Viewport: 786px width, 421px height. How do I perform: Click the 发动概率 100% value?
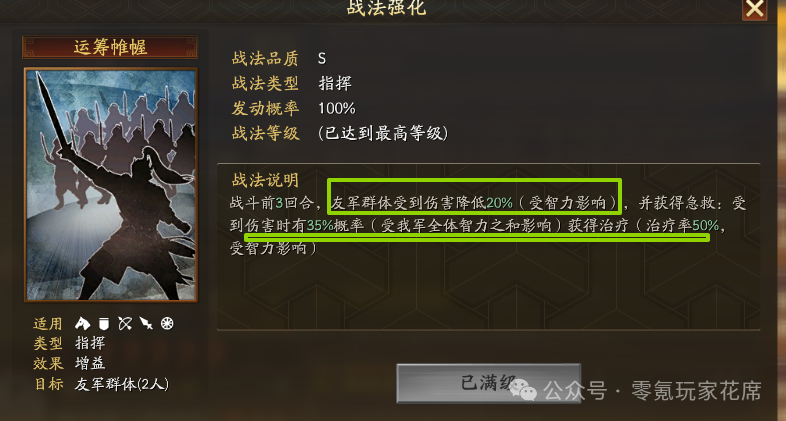(x=337, y=108)
